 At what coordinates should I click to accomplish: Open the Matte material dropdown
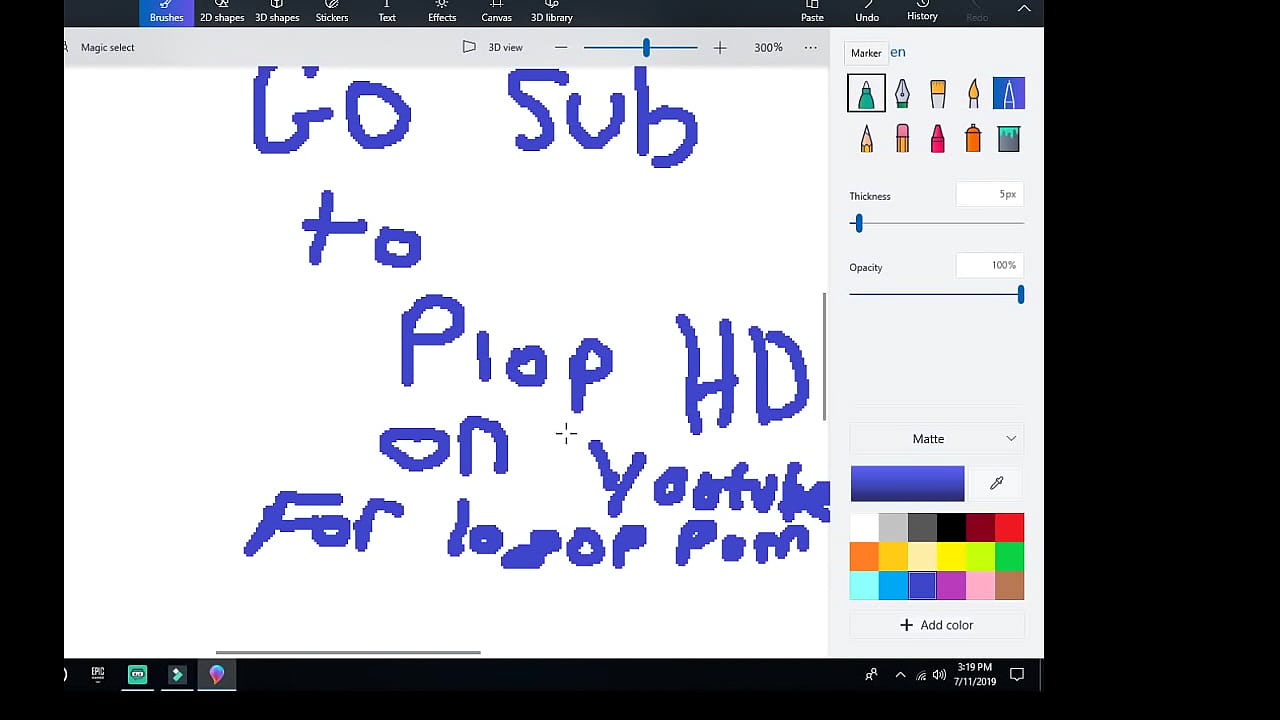coord(937,439)
